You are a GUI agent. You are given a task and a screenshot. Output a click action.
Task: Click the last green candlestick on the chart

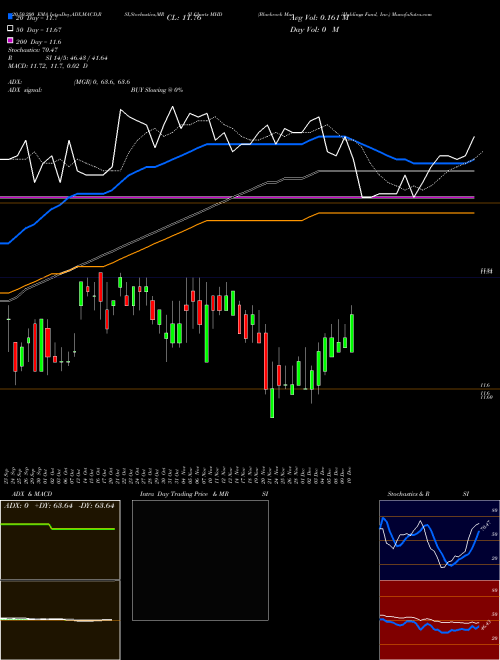point(352,333)
